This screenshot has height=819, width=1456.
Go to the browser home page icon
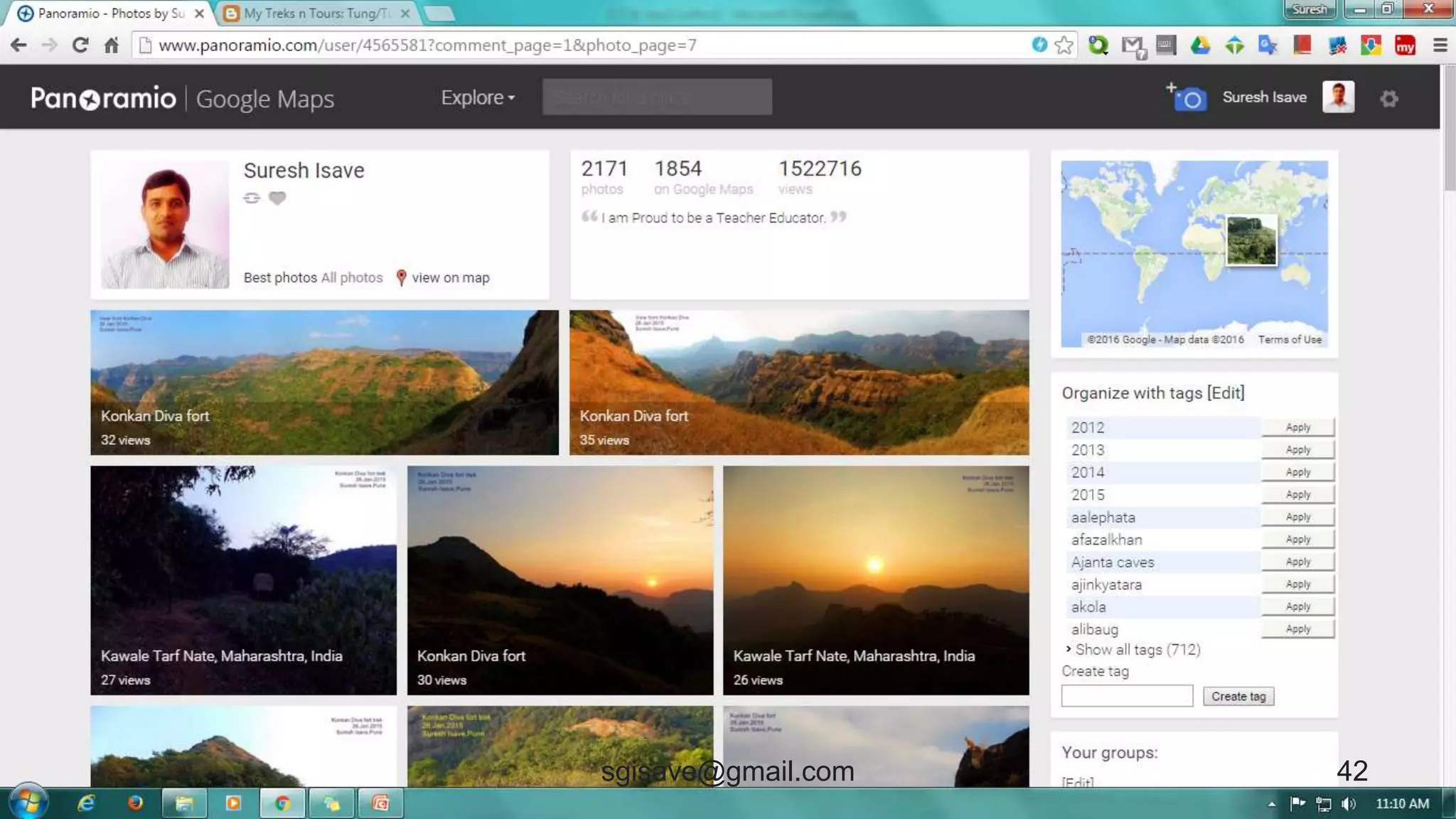(x=112, y=45)
